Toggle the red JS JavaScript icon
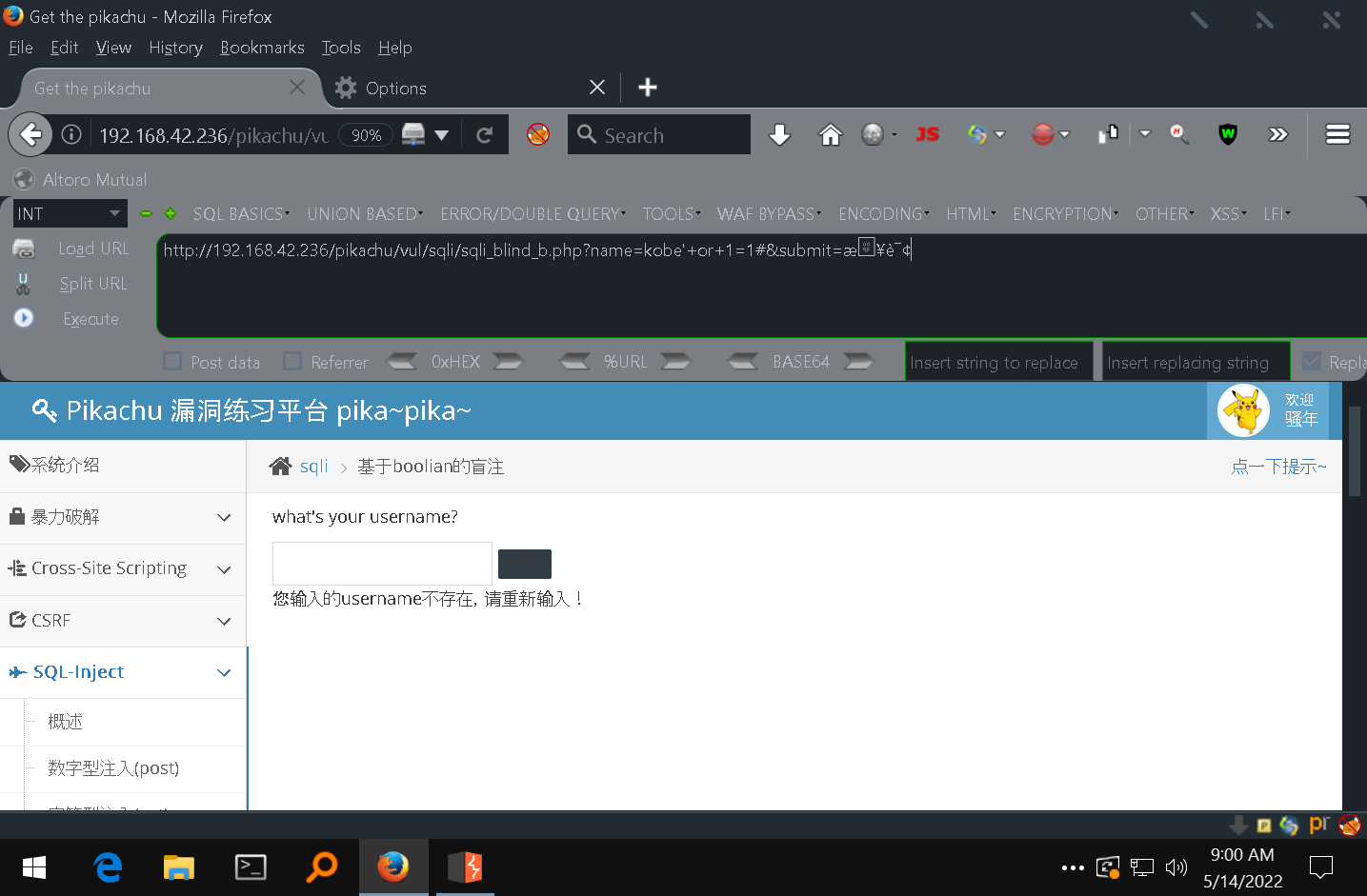1367x896 pixels. coord(927,135)
